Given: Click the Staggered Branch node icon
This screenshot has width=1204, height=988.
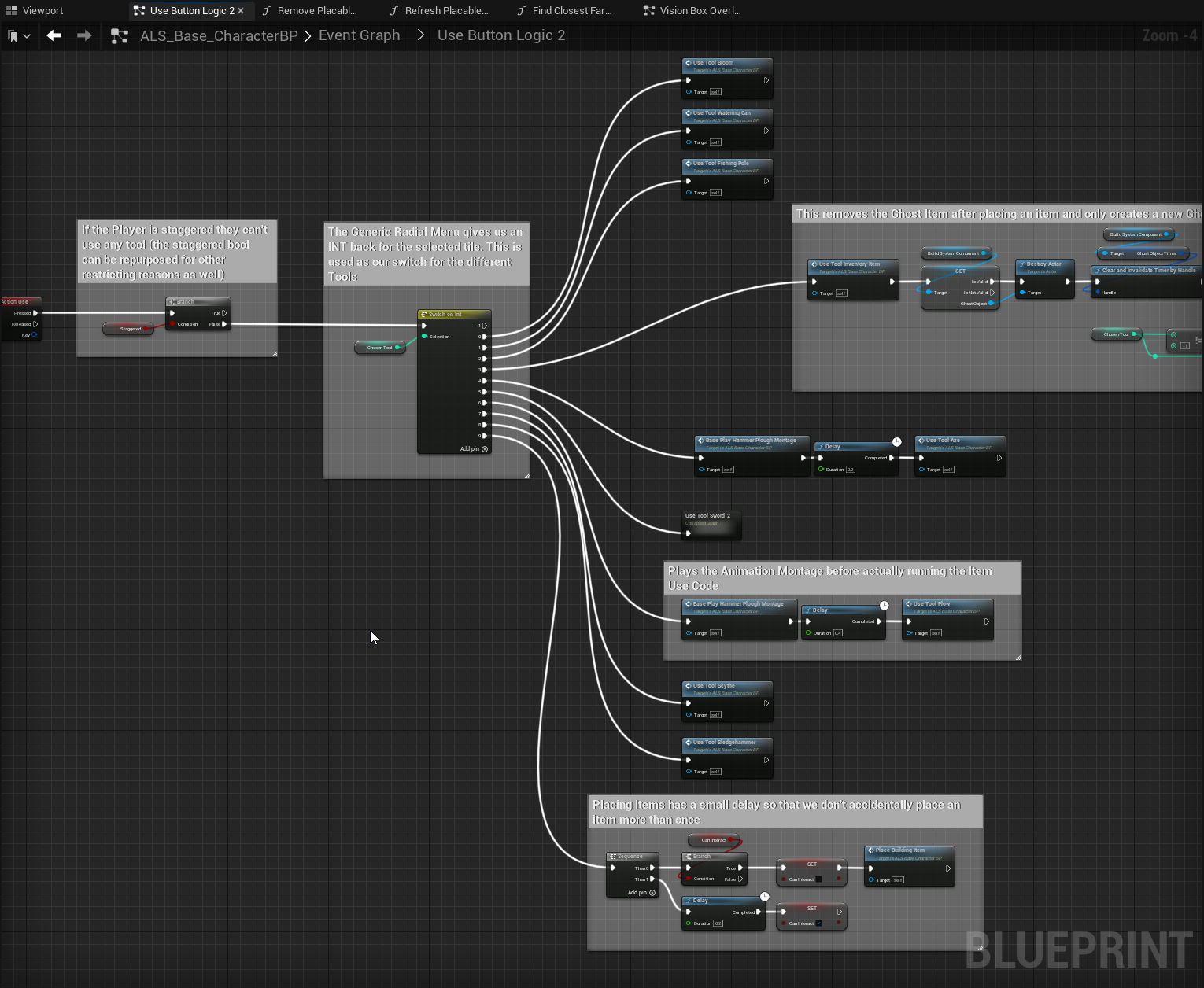Looking at the screenshot, I should [172, 302].
